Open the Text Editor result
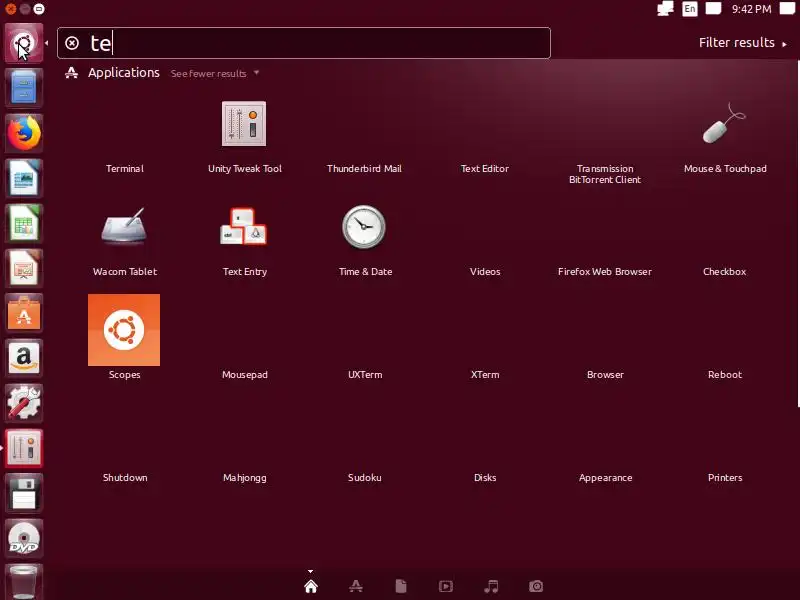This screenshot has width=800, height=600. click(x=485, y=168)
